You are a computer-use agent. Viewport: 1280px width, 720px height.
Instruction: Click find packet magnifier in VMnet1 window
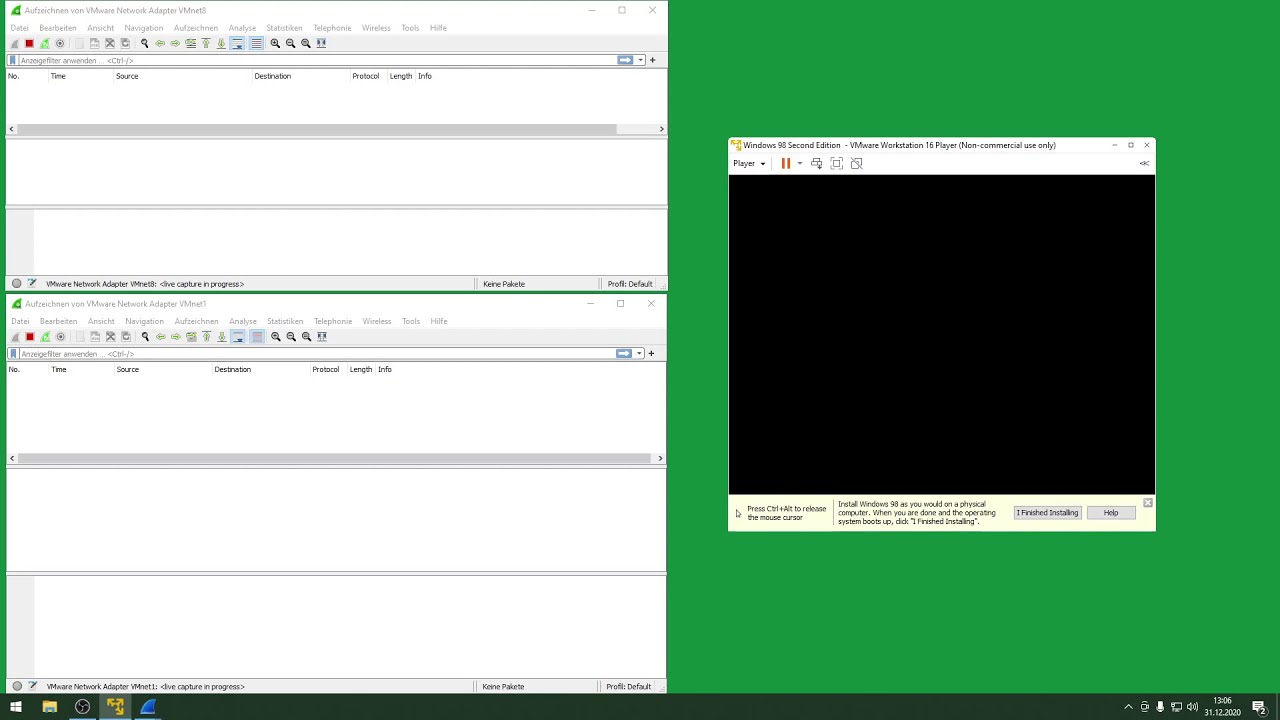[145, 336]
